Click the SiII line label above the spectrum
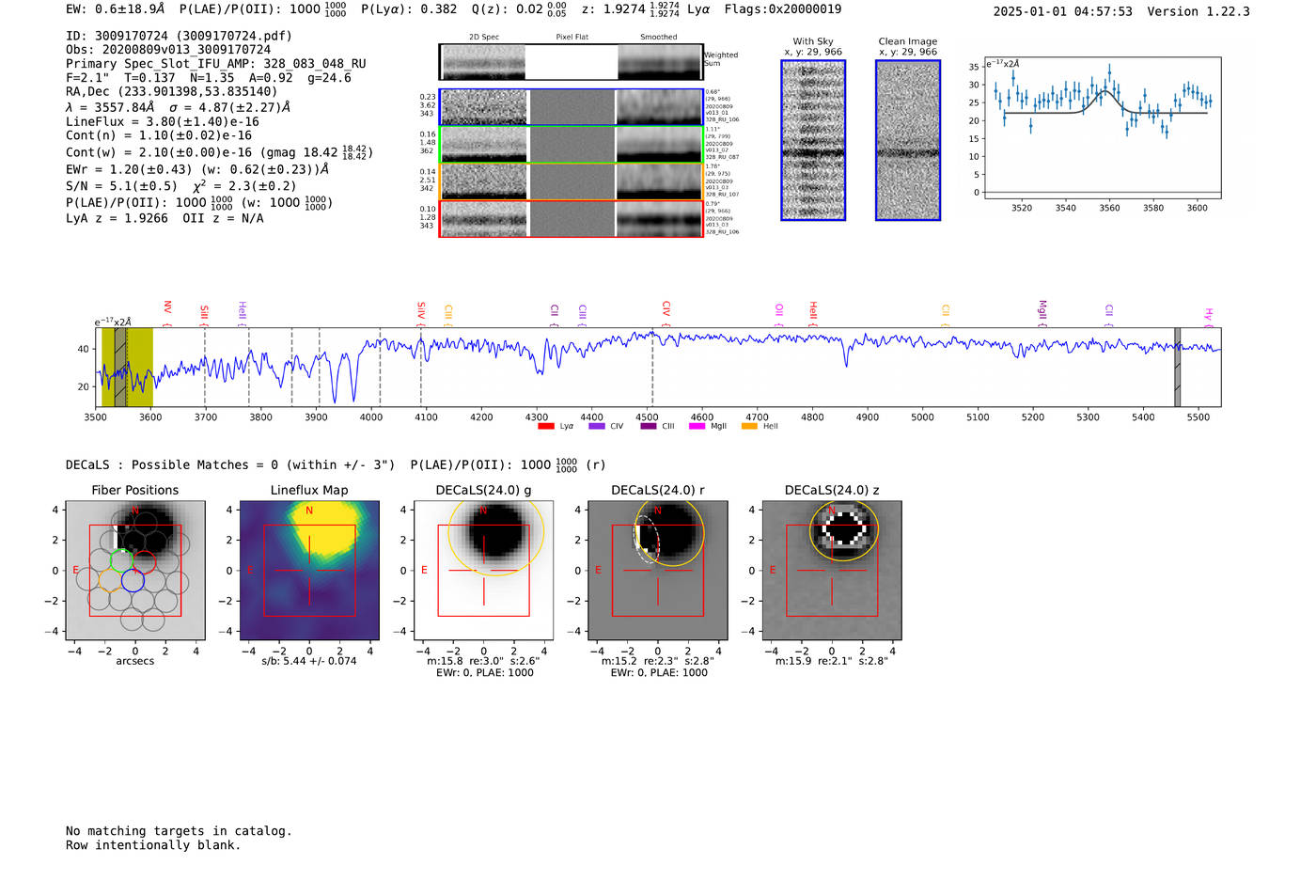The width and height of the screenshot is (1316, 896). tap(204, 311)
